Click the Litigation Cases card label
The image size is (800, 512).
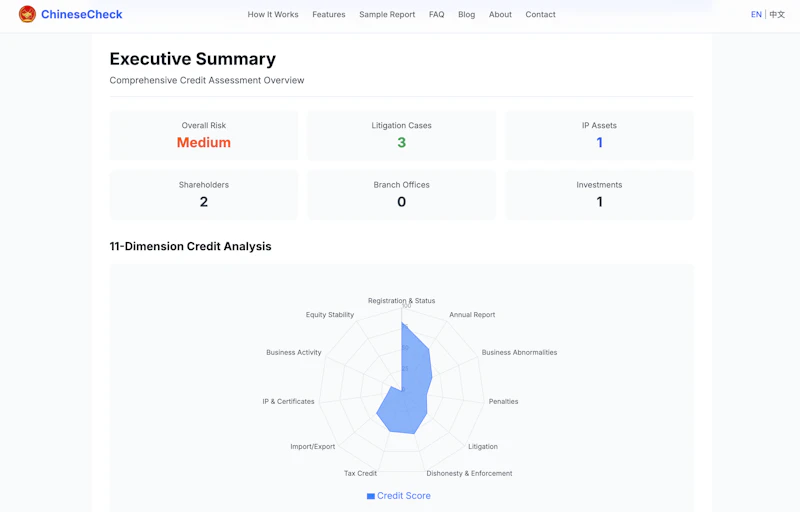pyautogui.click(x=402, y=125)
